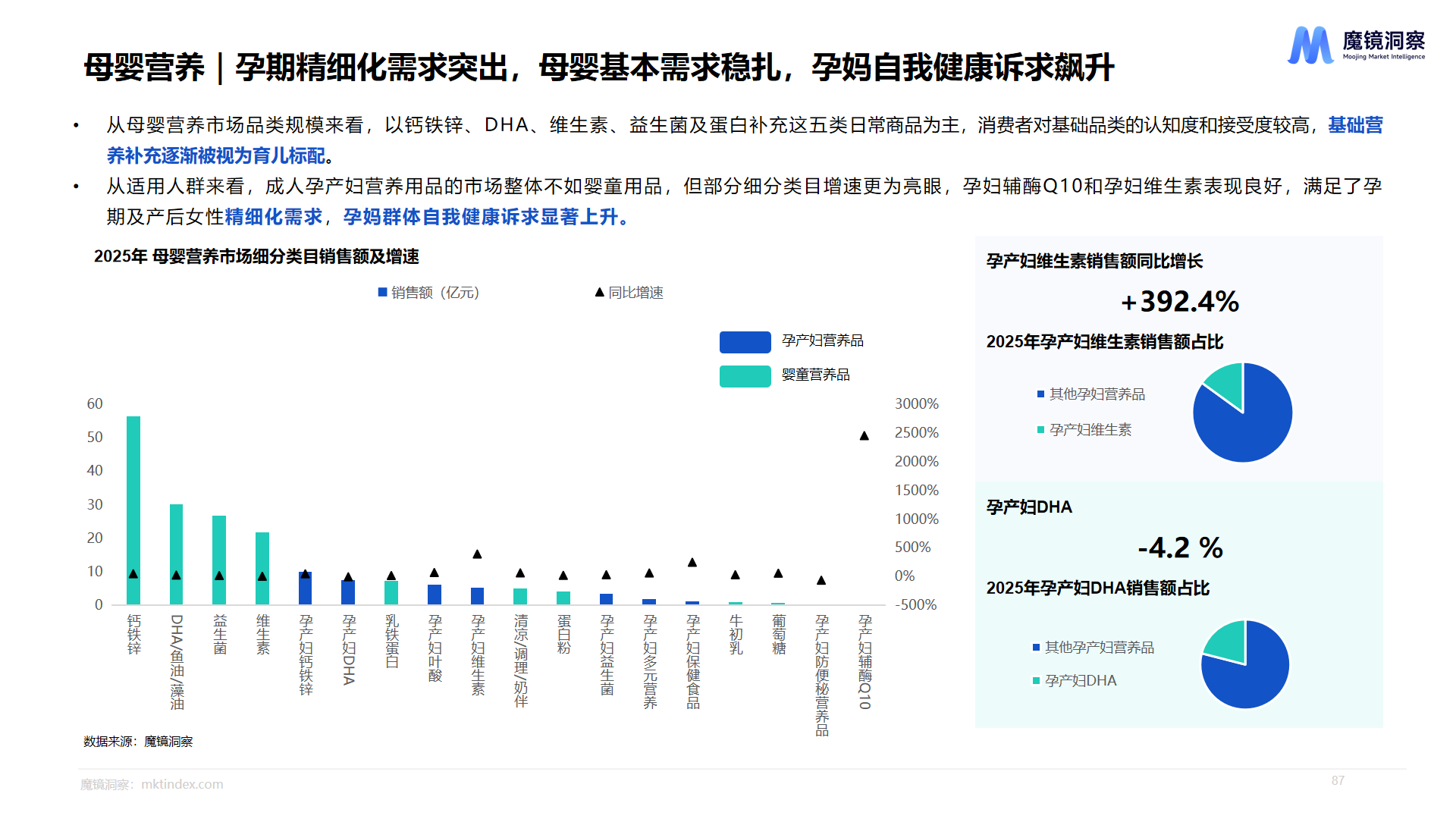Viewport: 1456px width, 819px height.
Task: Click the 销售额（亿元）legend square marker
Action: (x=383, y=292)
